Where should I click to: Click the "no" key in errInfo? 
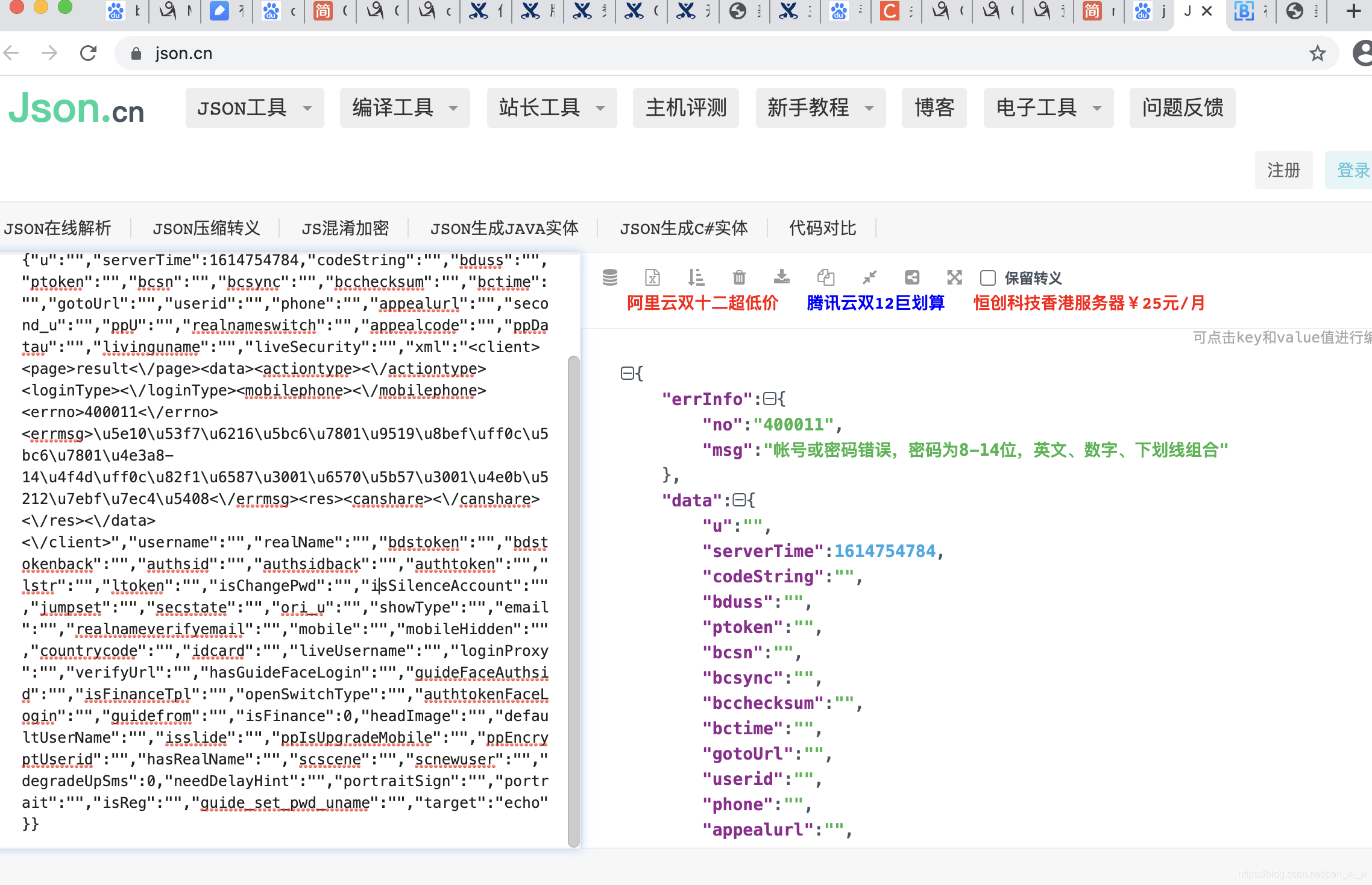point(723,424)
